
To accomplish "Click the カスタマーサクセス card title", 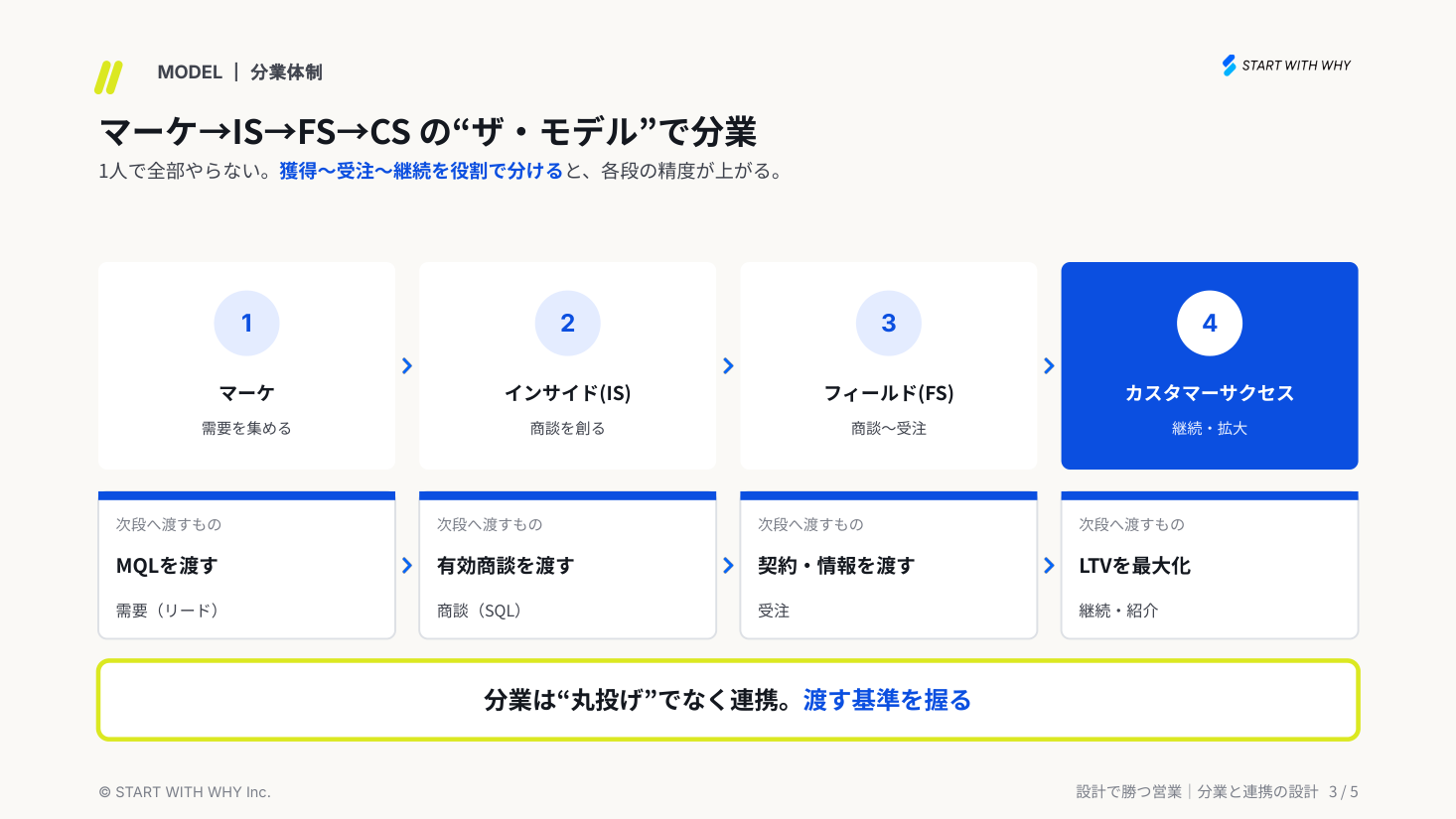I will tap(1210, 393).
